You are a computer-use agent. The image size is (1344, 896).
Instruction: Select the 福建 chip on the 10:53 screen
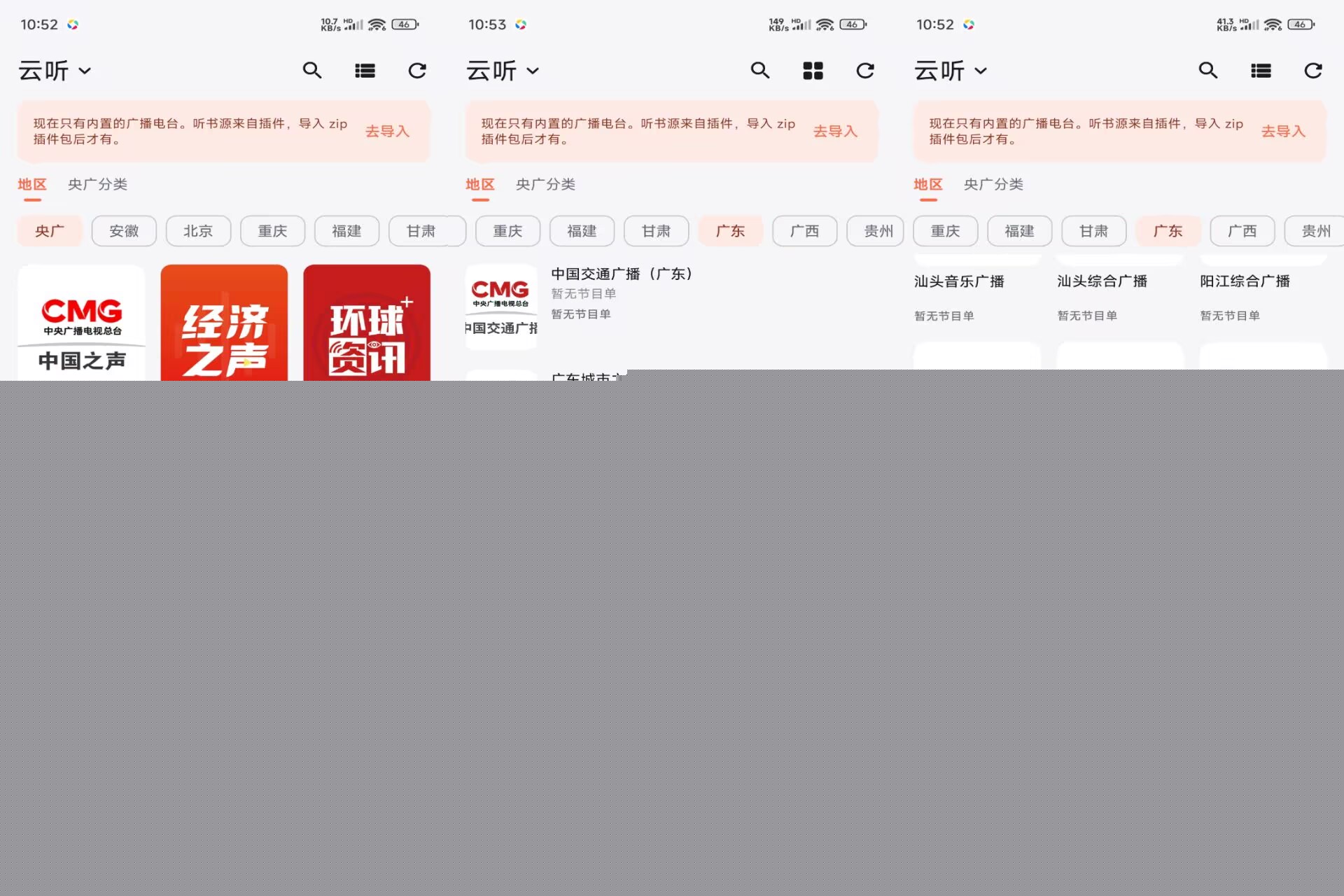[582, 231]
